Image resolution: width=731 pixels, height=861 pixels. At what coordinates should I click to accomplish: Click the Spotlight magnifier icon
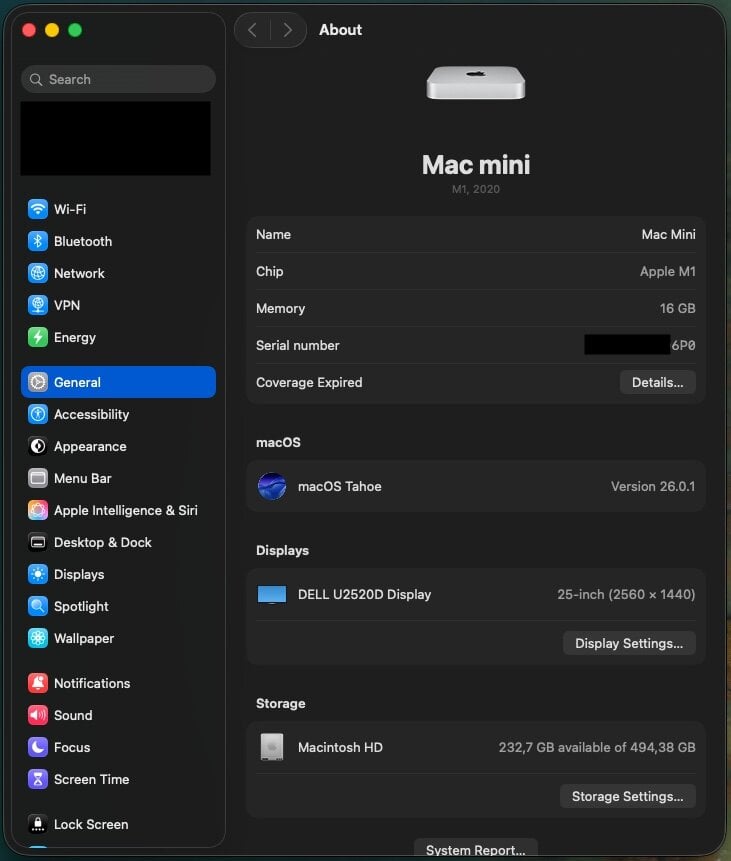coord(38,606)
